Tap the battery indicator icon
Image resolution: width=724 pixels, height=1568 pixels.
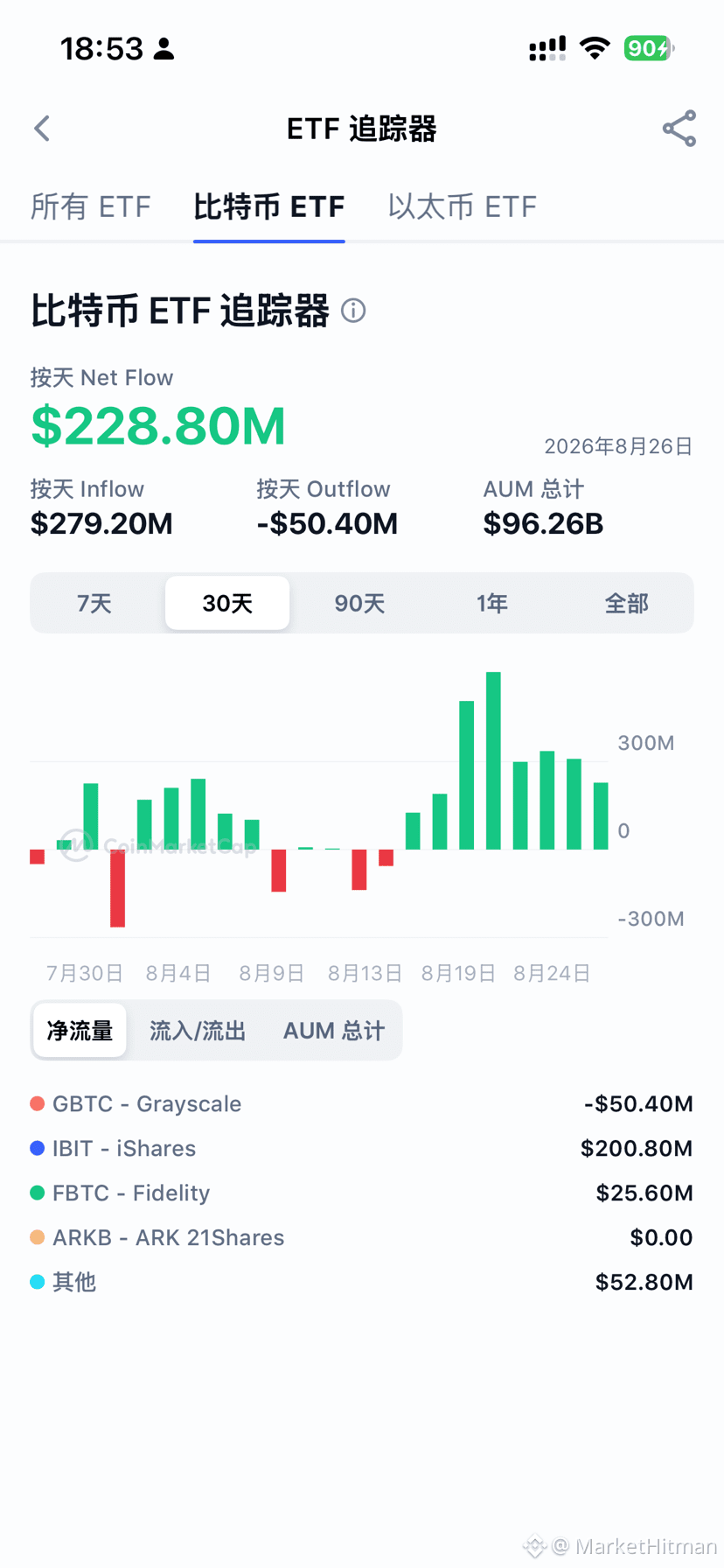[x=649, y=48]
